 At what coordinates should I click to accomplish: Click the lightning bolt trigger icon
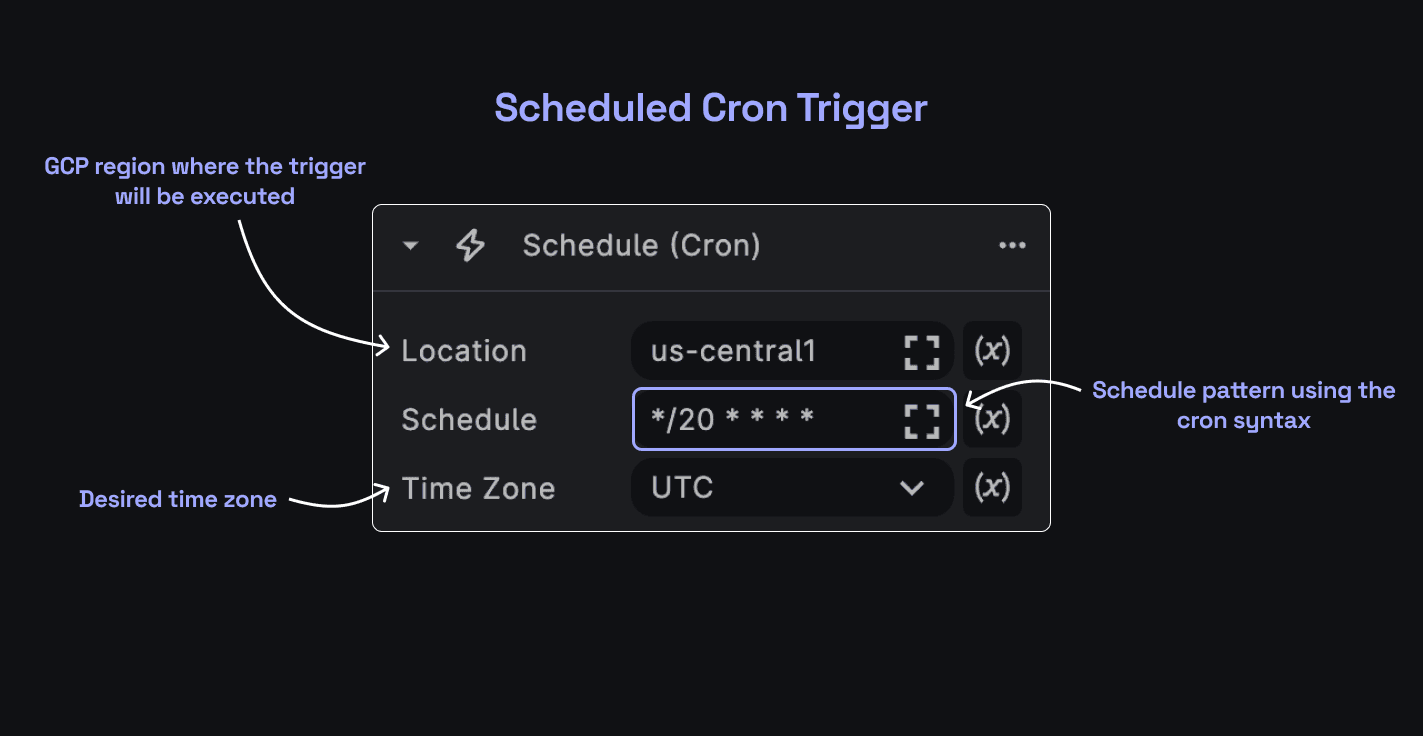[x=470, y=246]
